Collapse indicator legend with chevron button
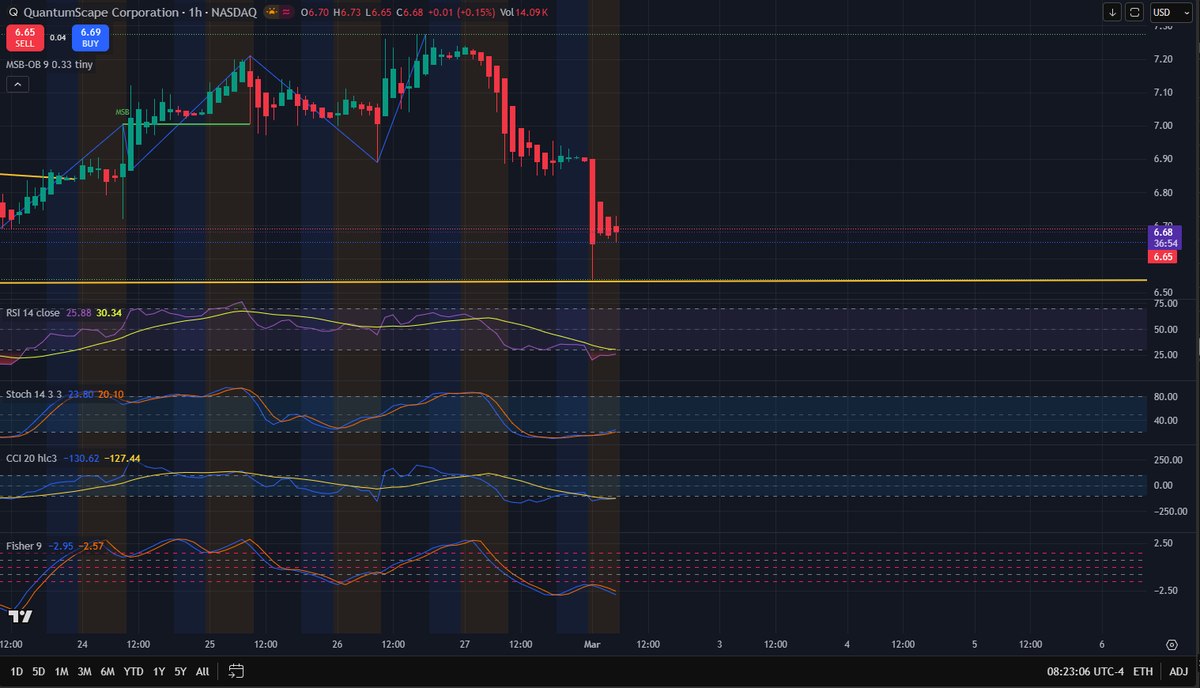This screenshot has width=1200, height=688. point(17,86)
